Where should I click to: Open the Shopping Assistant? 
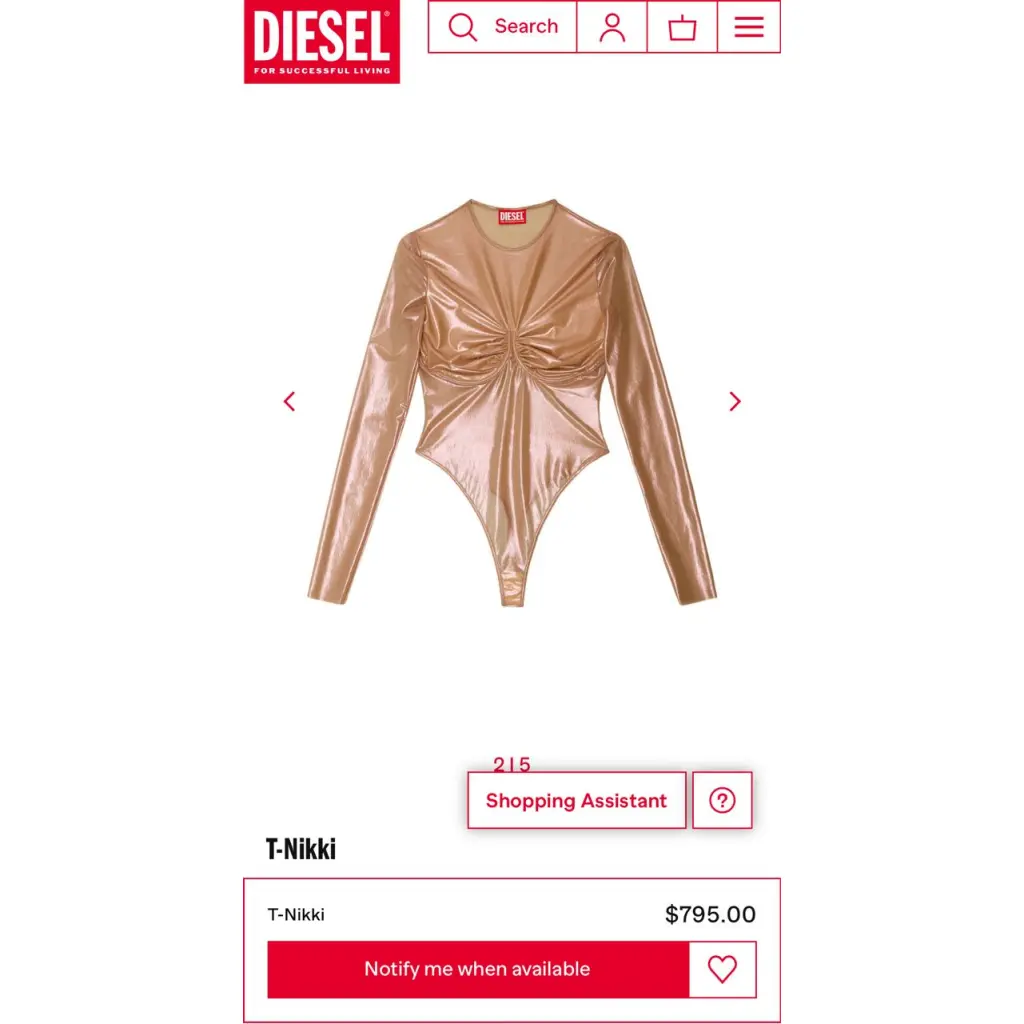coord(577,800)
